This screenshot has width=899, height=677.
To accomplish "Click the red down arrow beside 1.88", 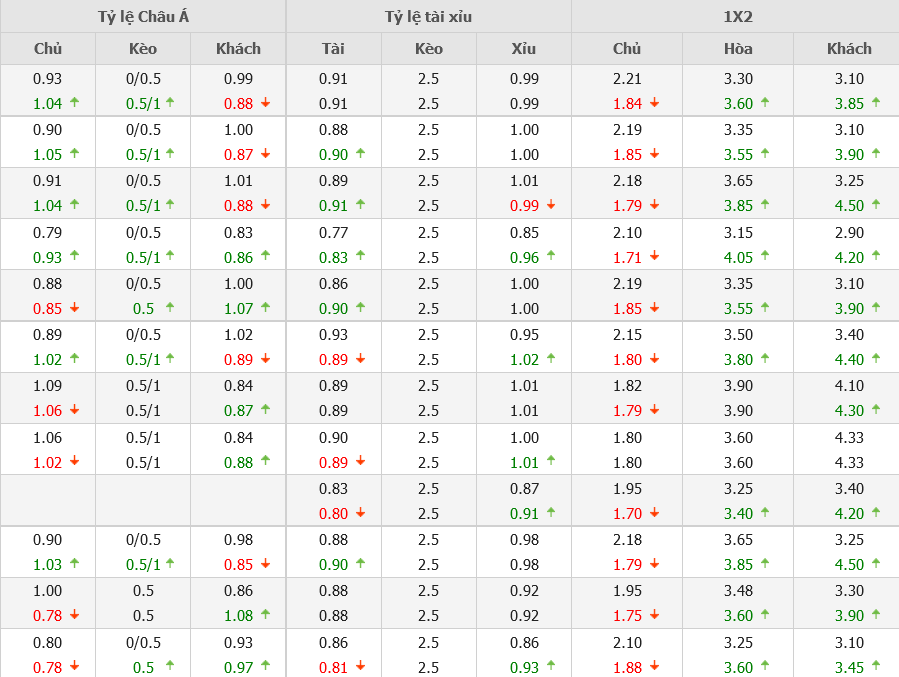I will pos(654,666).
